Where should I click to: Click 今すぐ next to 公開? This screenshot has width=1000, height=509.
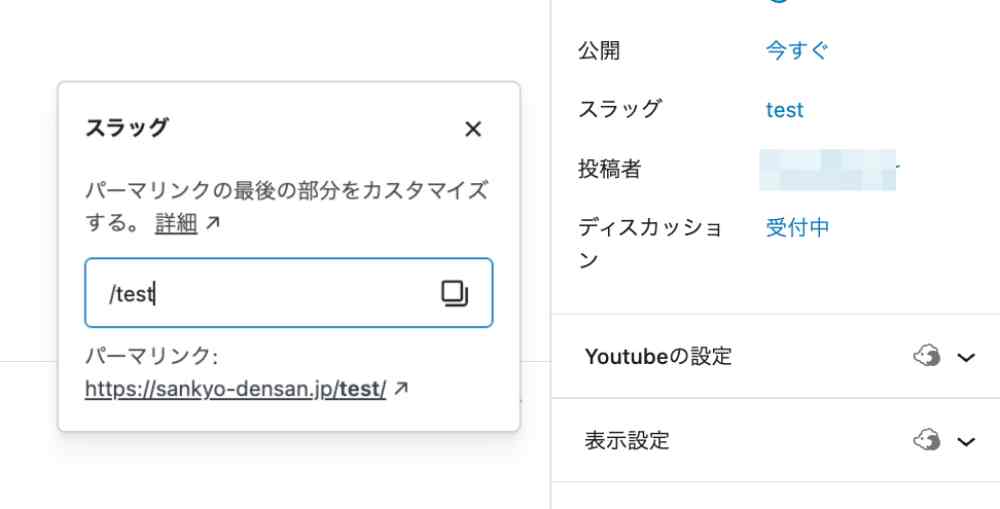coord(797,50)
